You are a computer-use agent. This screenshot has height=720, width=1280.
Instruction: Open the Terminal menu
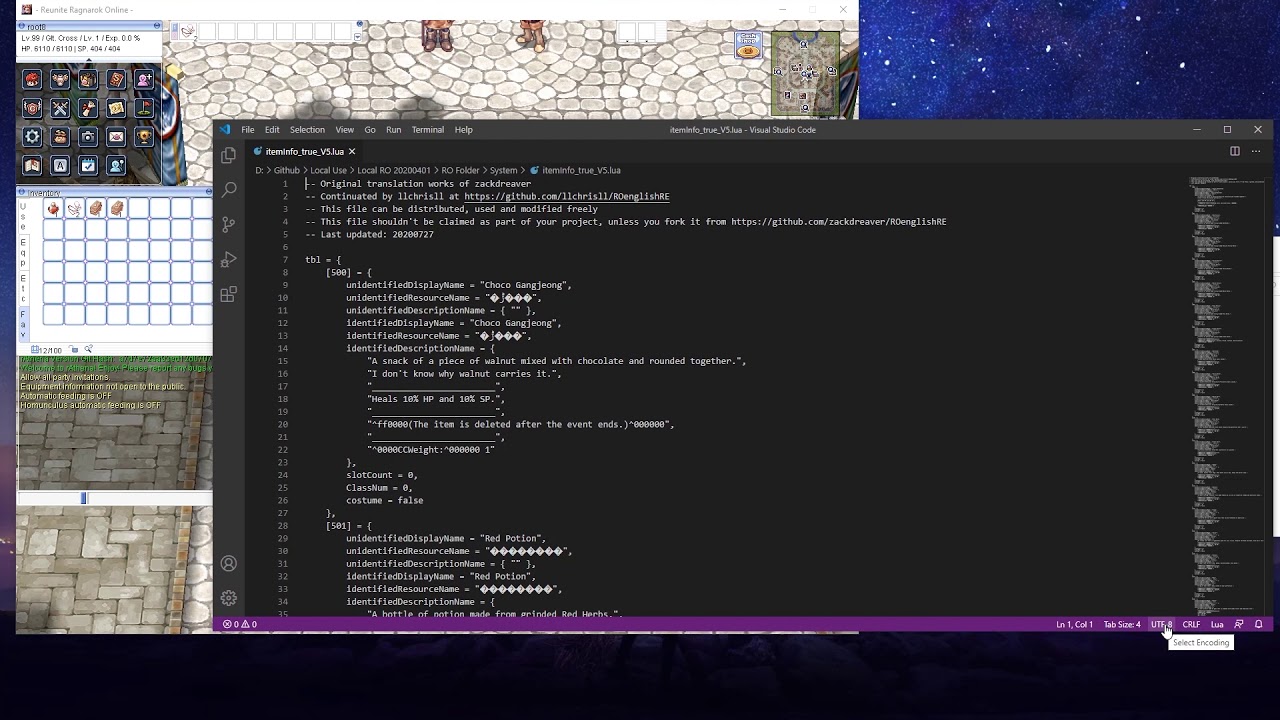pyautogui.click(x=427, y=130)
